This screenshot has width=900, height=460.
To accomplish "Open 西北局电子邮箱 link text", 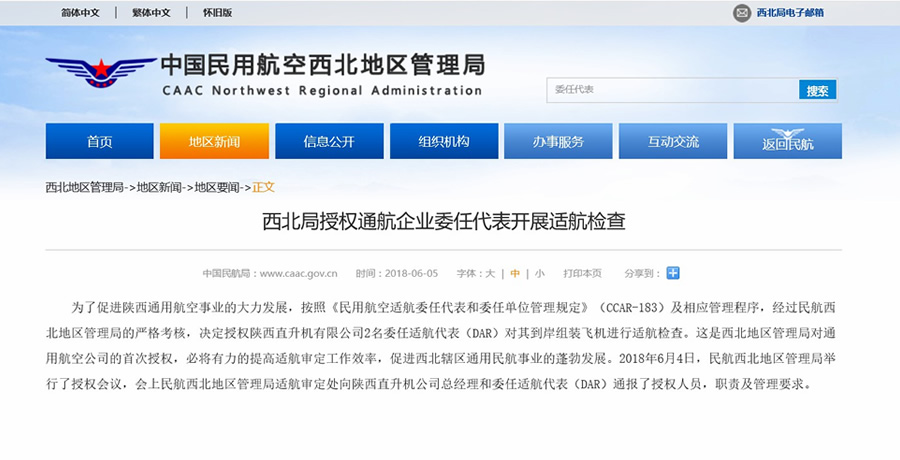I will (x=790, y=13).
